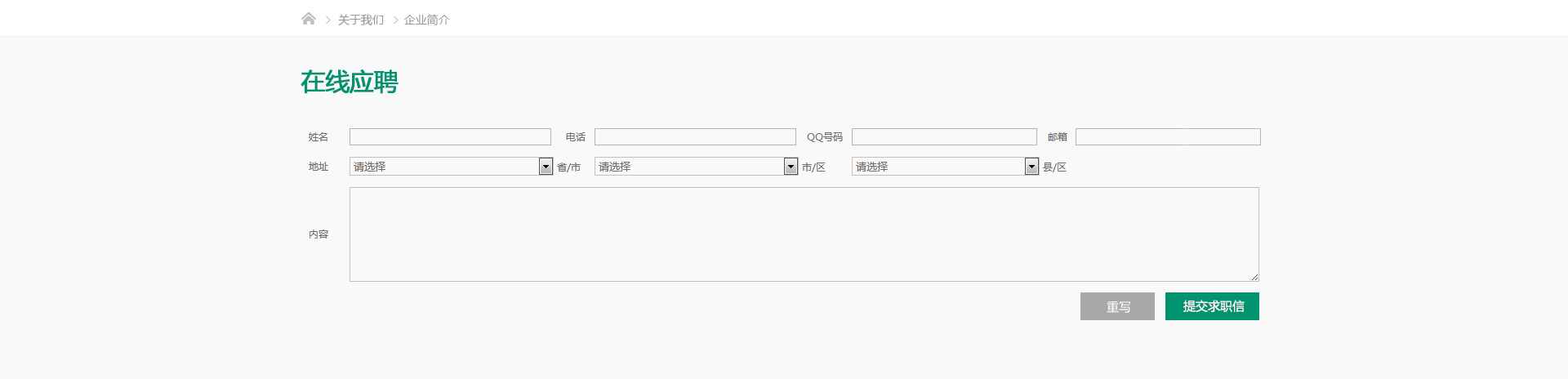Click inside the 内容 content textarea

[x=804, y=234]
